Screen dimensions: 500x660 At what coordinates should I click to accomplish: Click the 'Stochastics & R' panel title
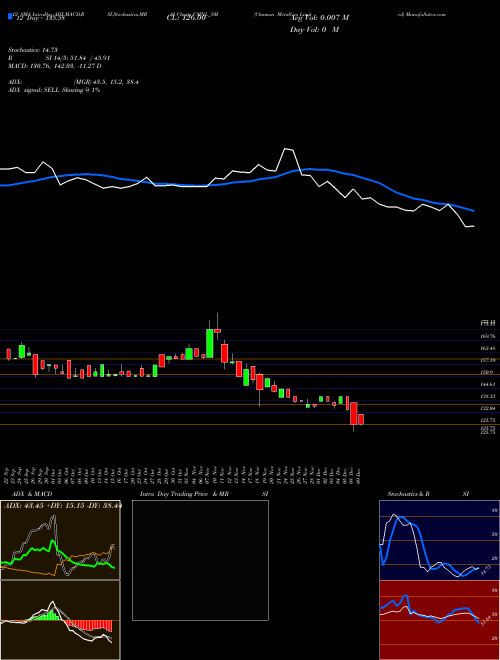[408, 494]
